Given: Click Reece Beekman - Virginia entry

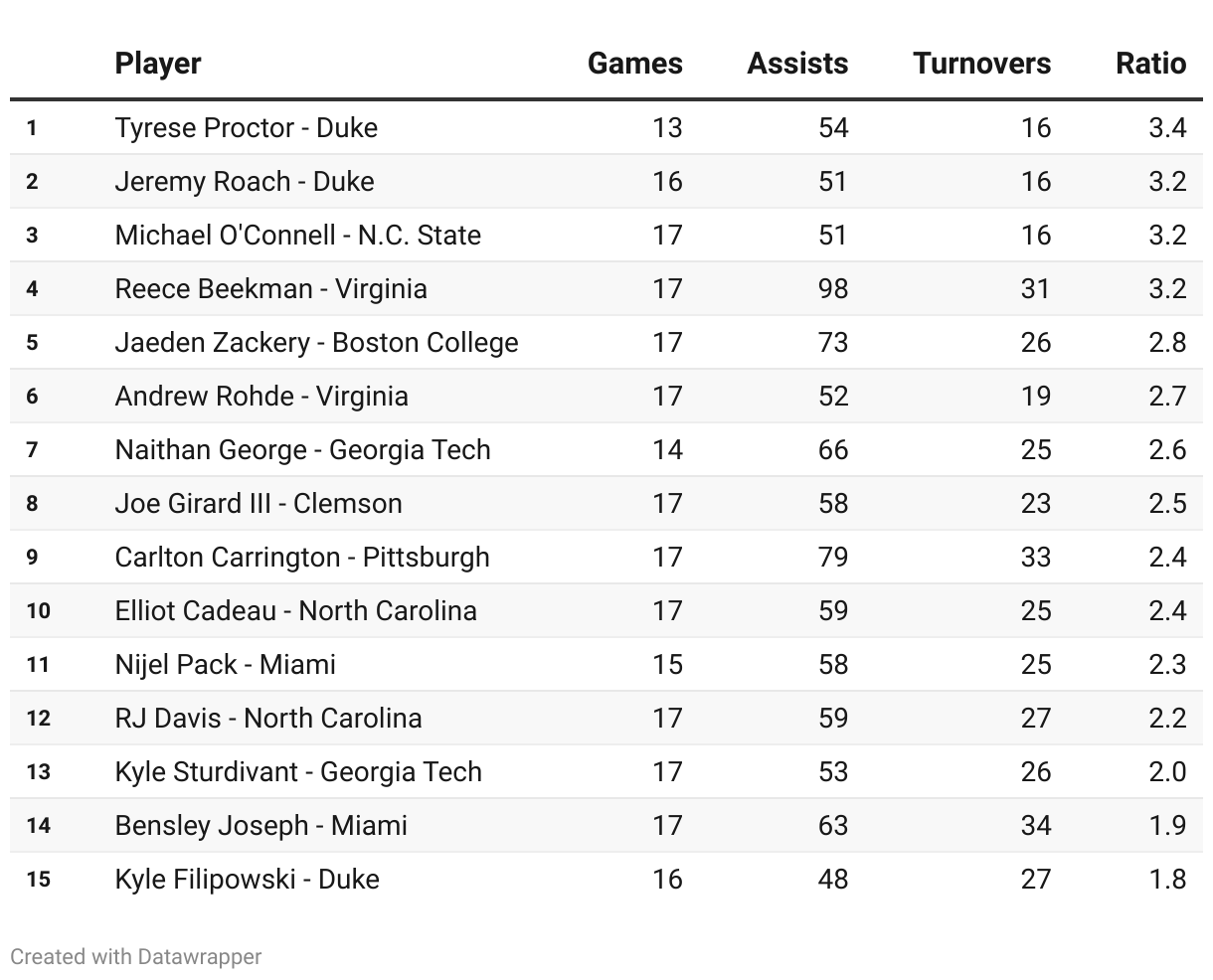Looking at the screenshot, I should click(x=270, y=289).
